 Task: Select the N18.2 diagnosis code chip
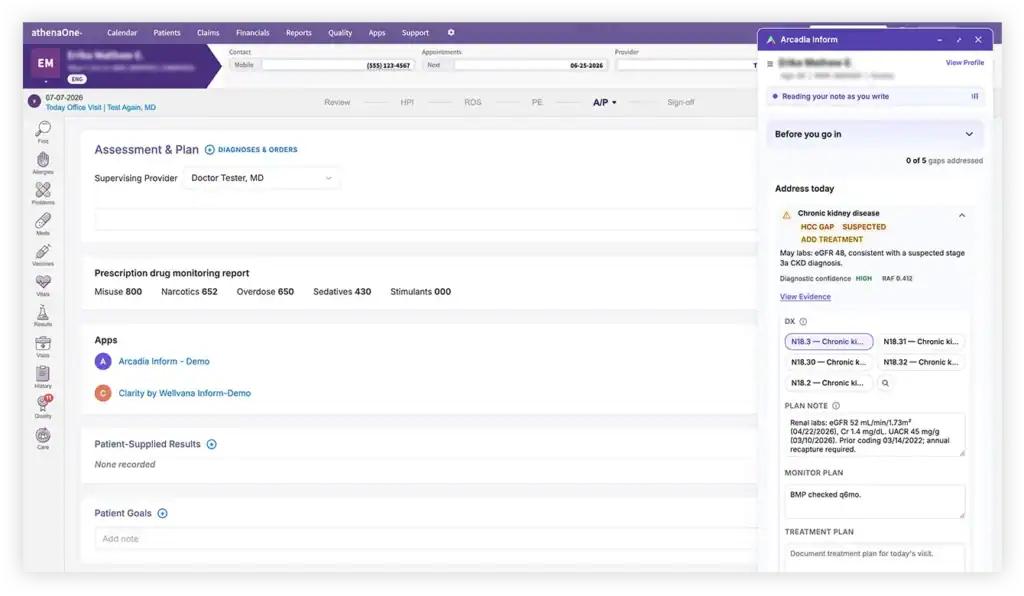(x=828, y=383)
